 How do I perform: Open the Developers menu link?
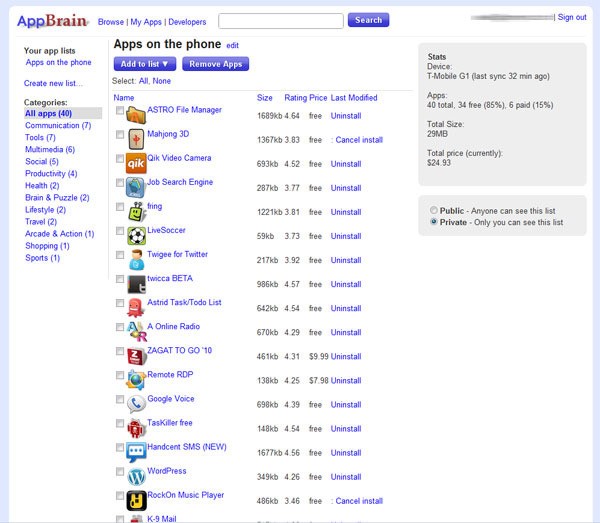[187, 22]
